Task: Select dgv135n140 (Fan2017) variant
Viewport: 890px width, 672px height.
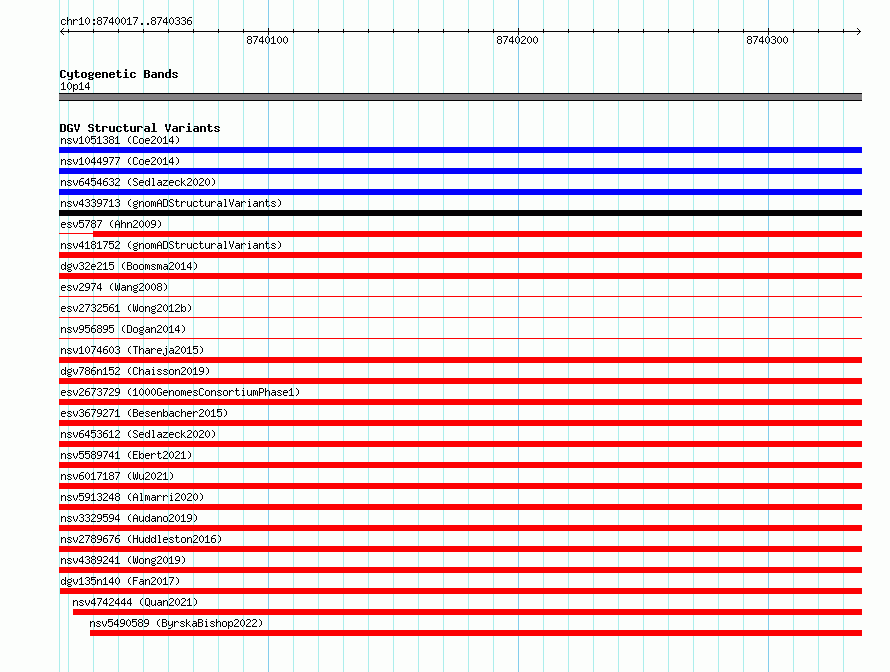Action: point(120,581)
